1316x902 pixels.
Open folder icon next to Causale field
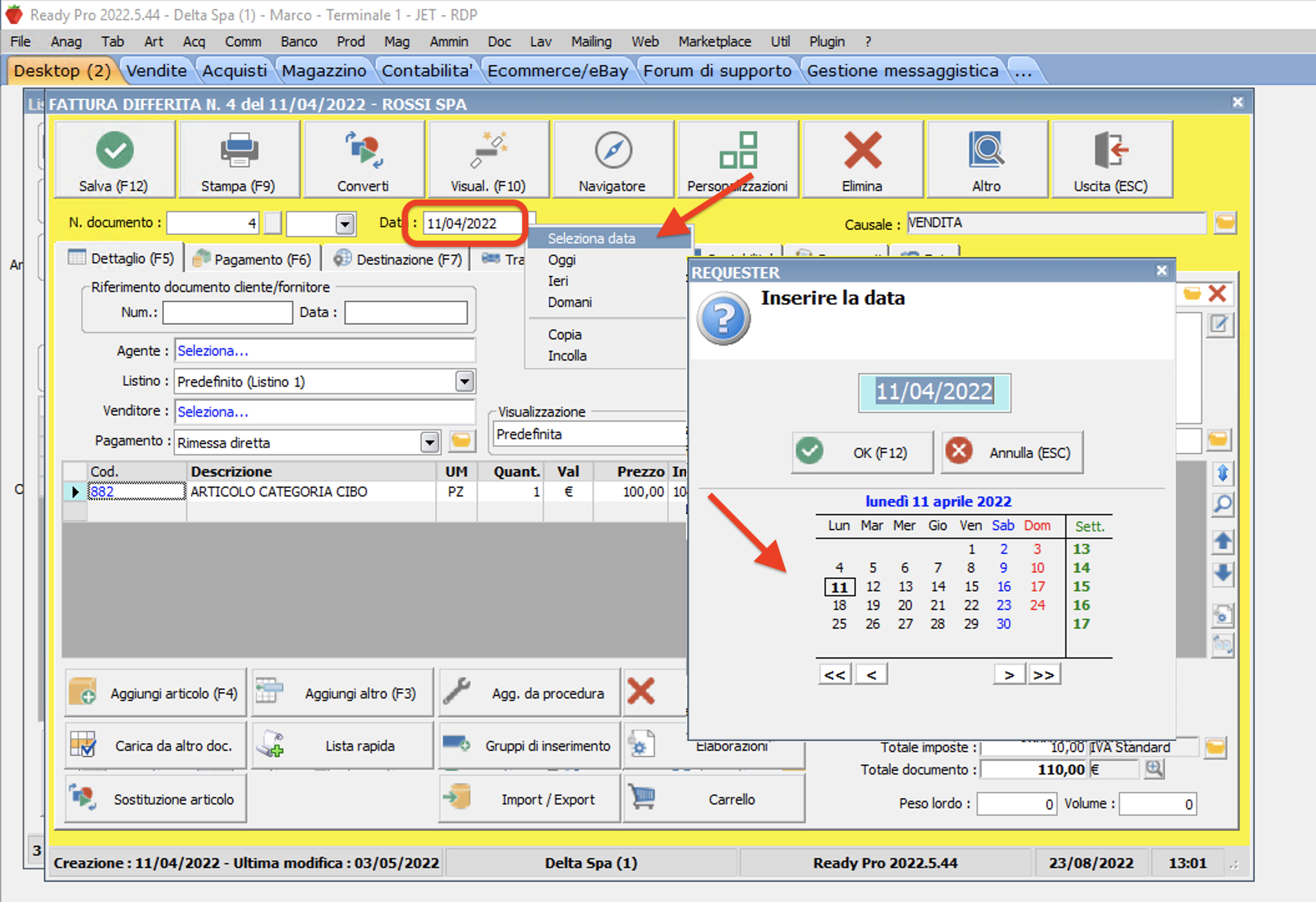pyautogui.click(x=1225, y=223)
